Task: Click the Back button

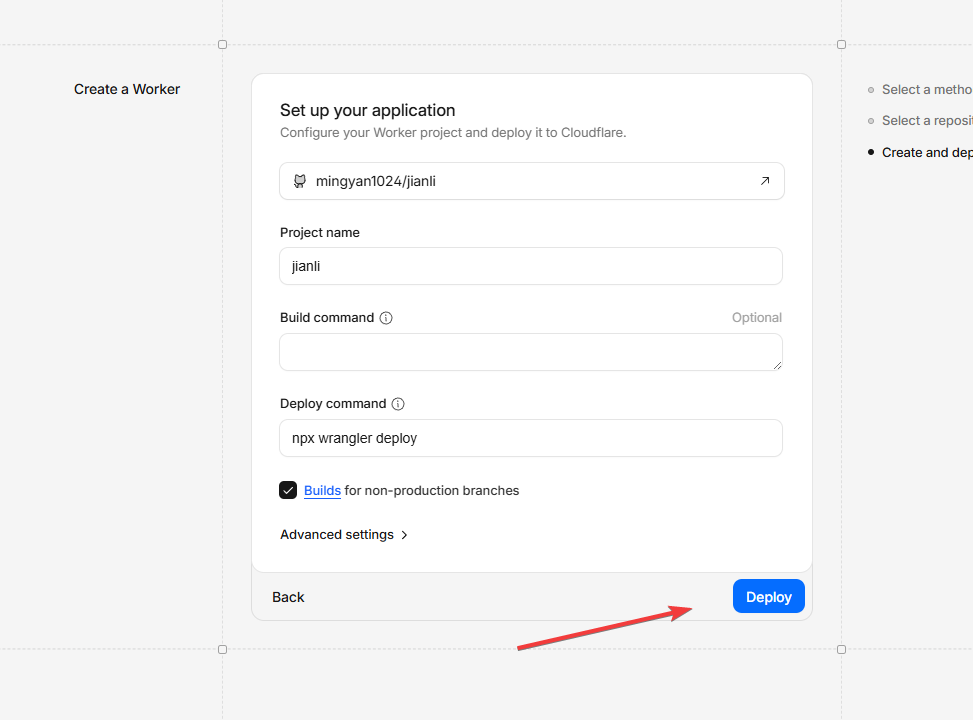Action: click(288, 597)
